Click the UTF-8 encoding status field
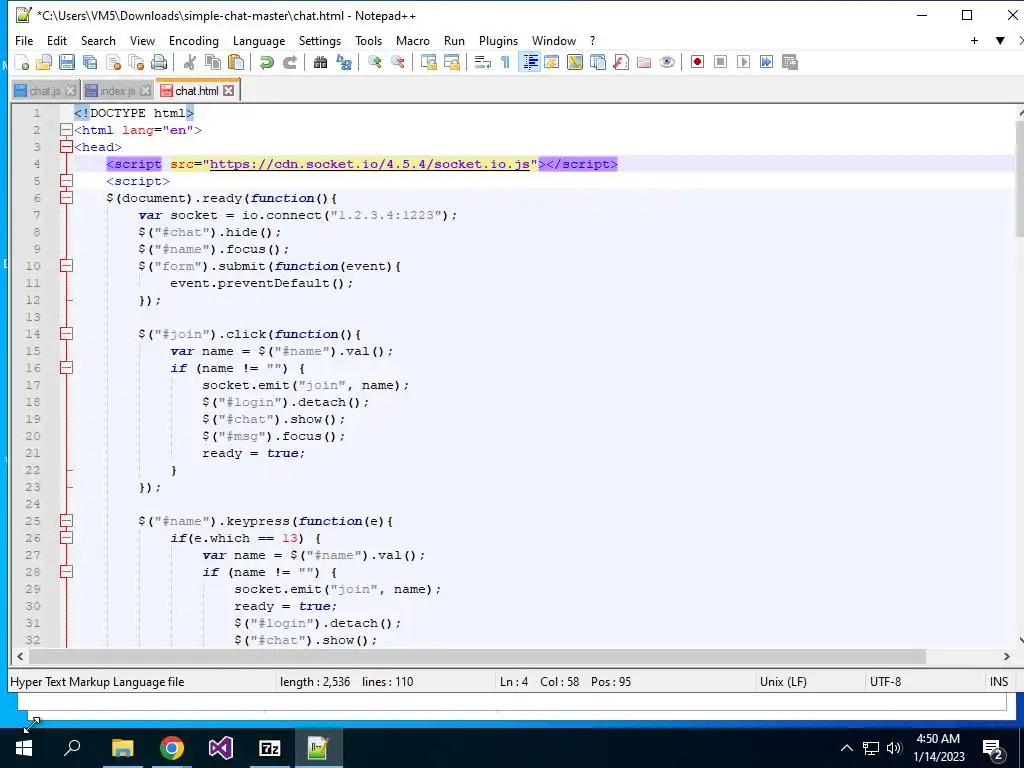1024x768 pixels. coord(885,682)
